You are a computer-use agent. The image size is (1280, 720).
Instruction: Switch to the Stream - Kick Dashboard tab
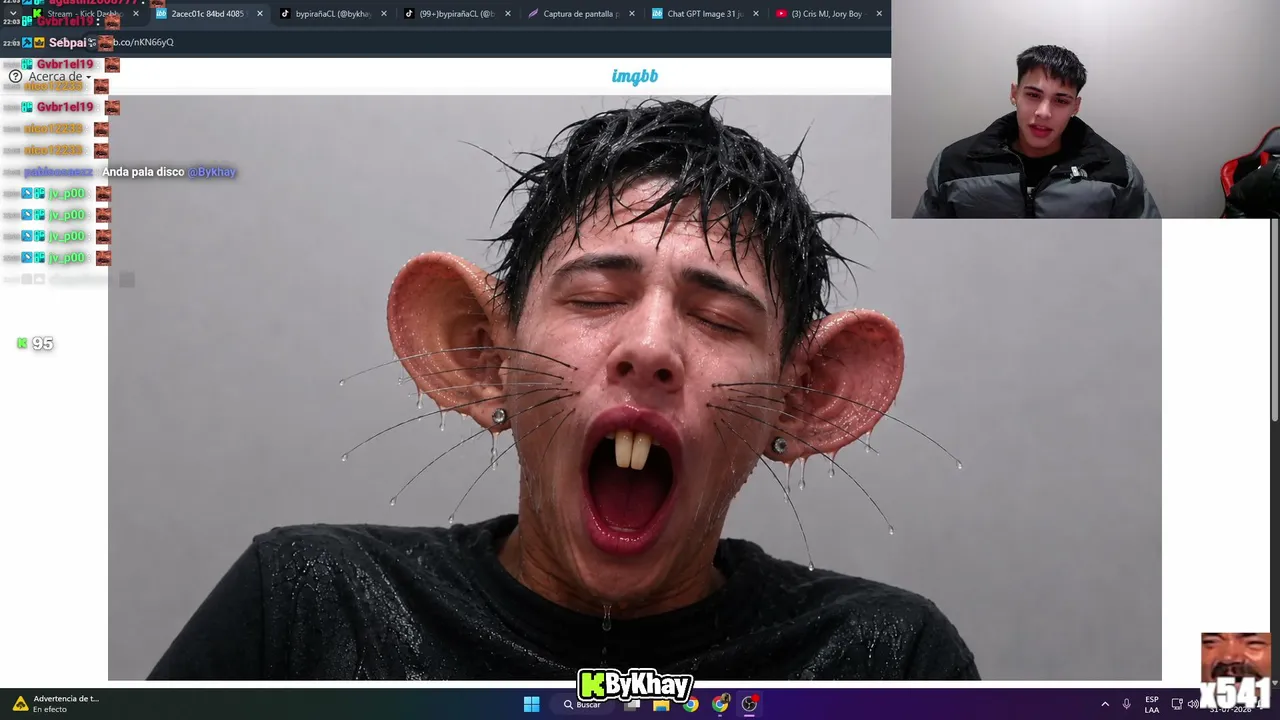click(85, 14)
